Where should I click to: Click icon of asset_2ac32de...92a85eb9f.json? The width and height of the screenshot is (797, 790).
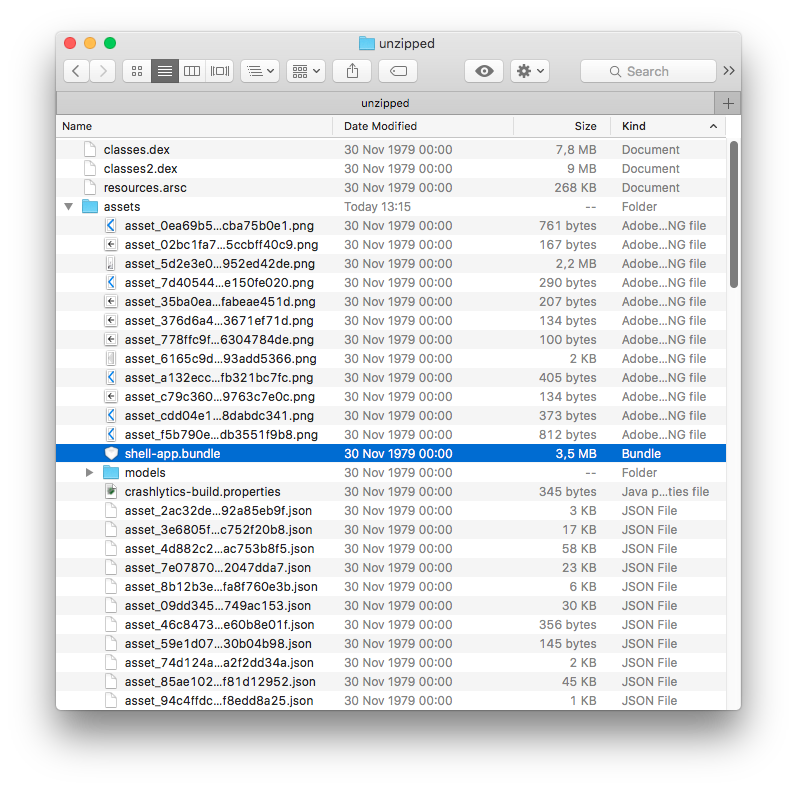click(111, 510)
